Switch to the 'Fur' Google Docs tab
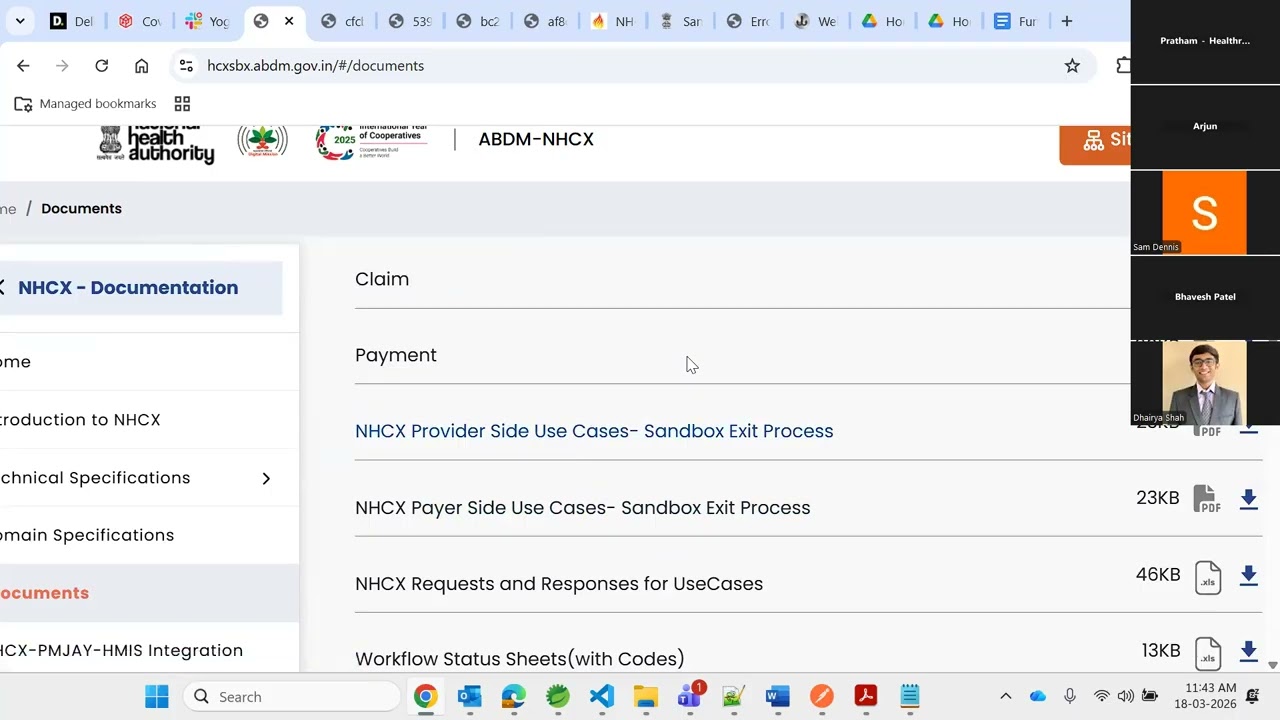This screenshot has height=720, width=1280. 1016,21
